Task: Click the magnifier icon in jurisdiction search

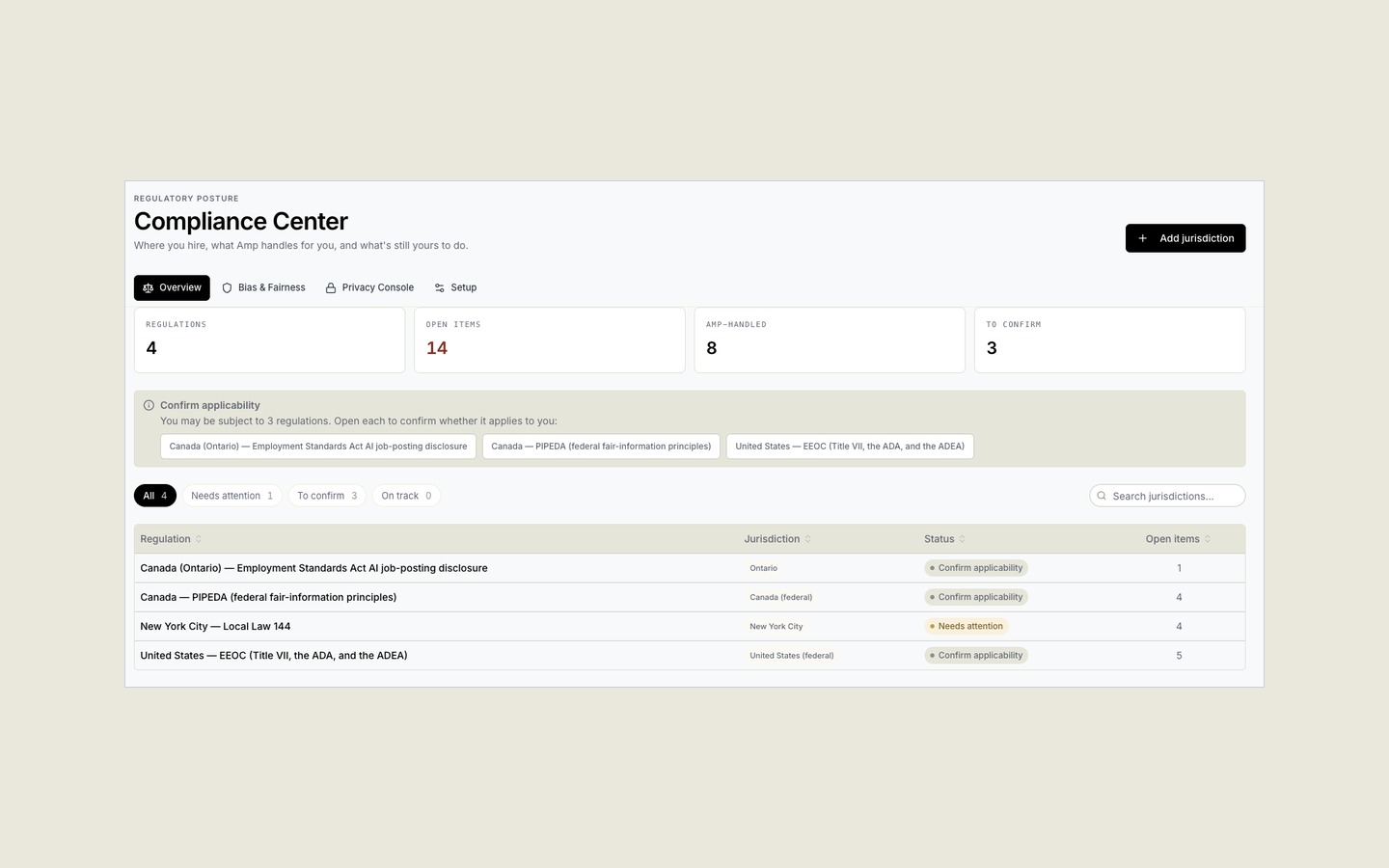Action: tap(1102, 496)
